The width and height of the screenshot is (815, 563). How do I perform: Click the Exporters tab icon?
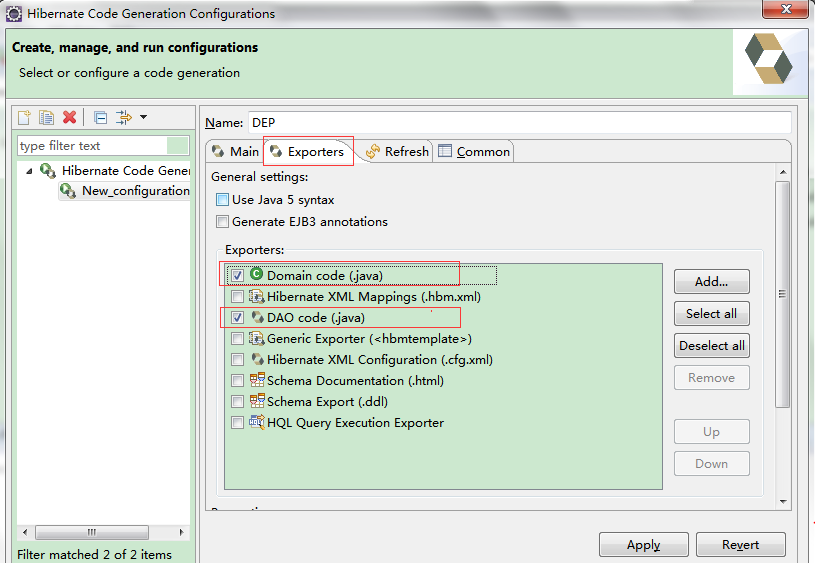point(276,151)
